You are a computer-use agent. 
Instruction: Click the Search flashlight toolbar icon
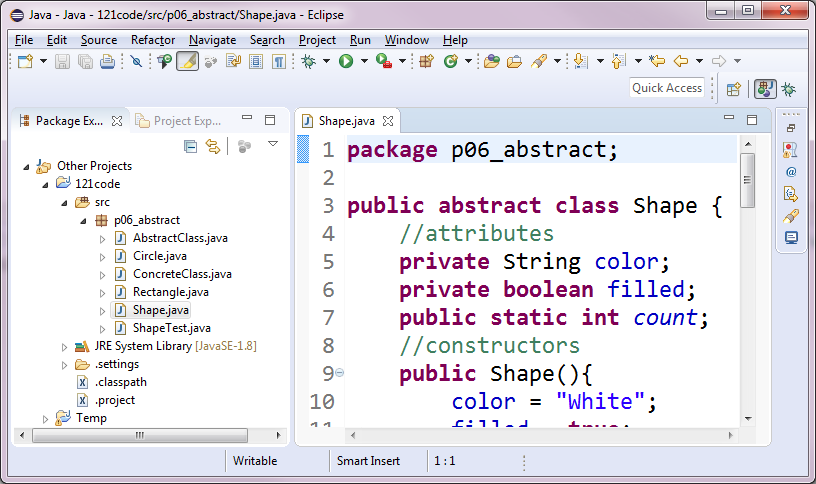(539, 61)
